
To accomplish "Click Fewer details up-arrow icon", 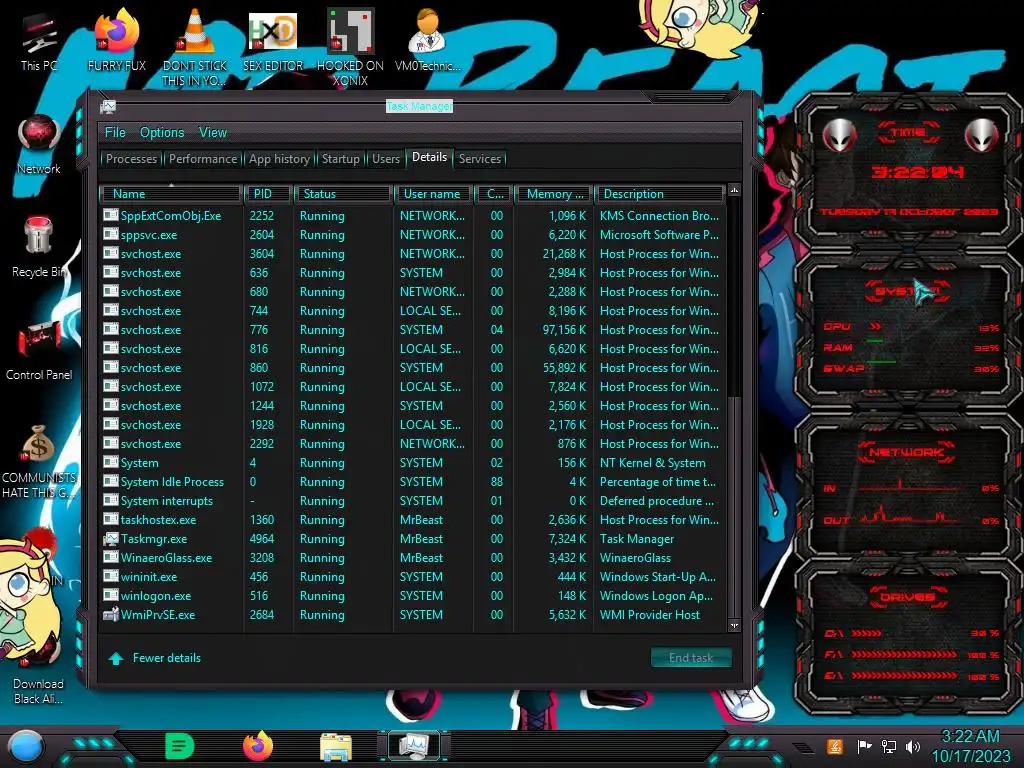I will [x=116, y=658].
